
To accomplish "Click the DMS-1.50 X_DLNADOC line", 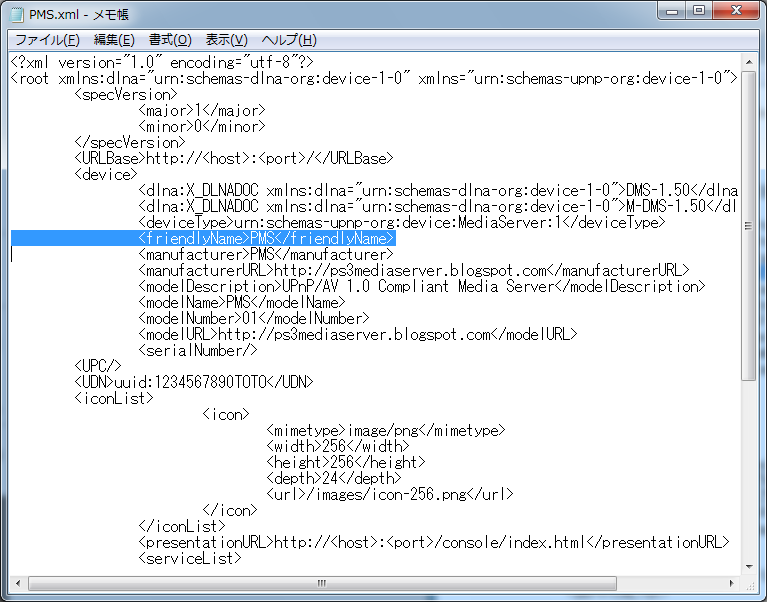I will 438,191.
